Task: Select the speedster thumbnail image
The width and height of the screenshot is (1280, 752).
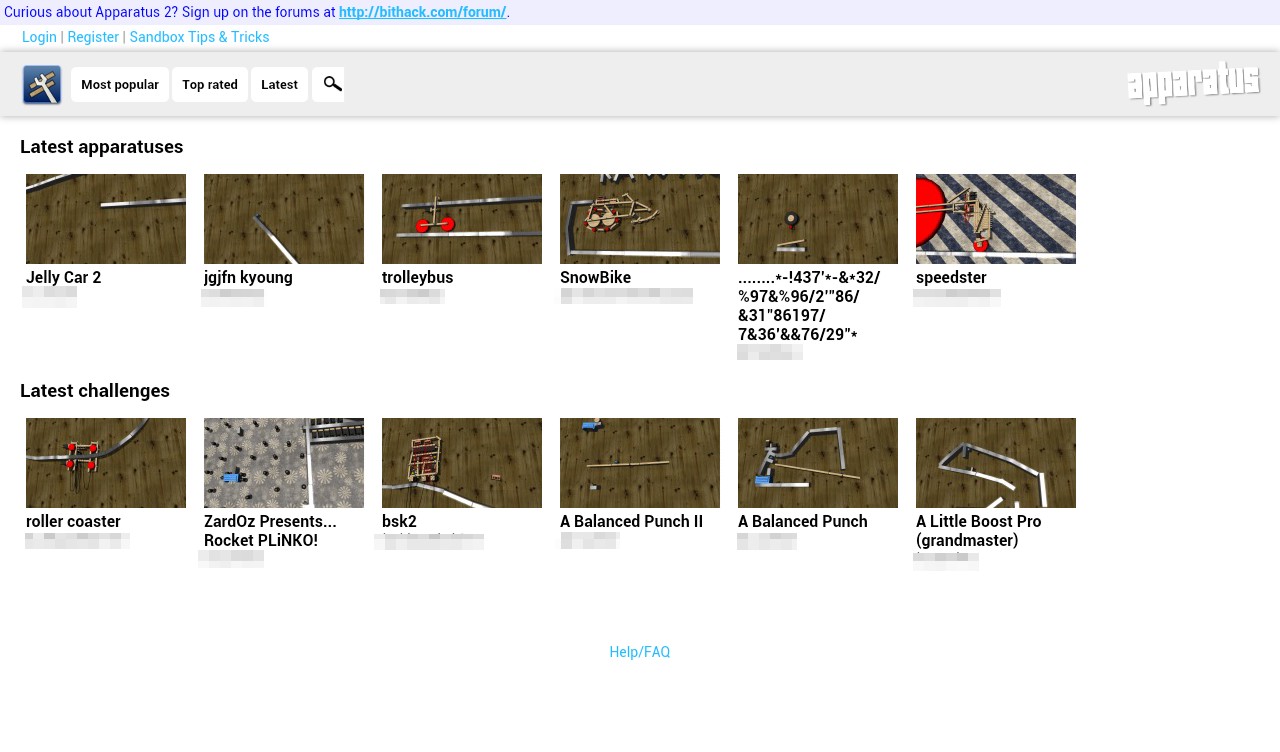Action: pos(996,219)
